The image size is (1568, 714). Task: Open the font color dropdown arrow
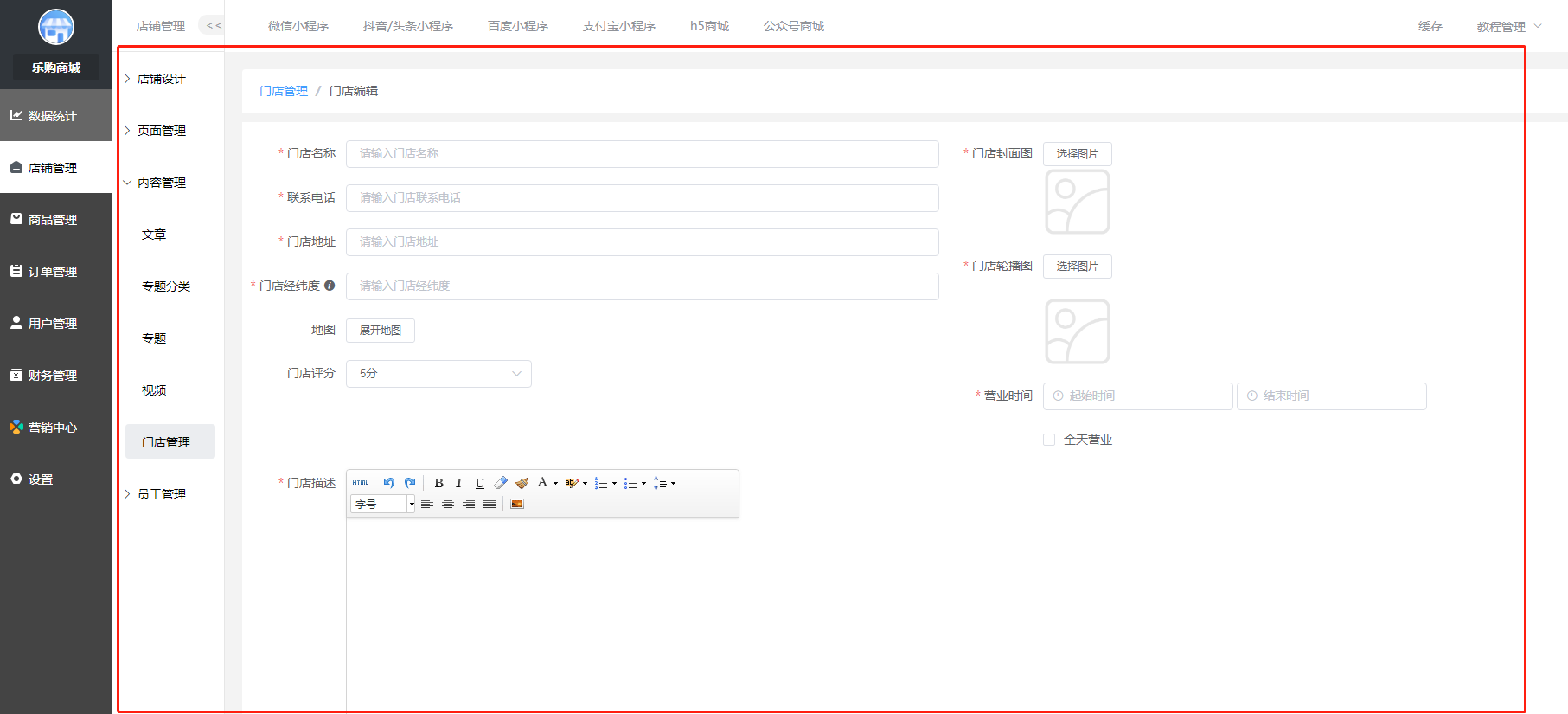pos(555,483)
